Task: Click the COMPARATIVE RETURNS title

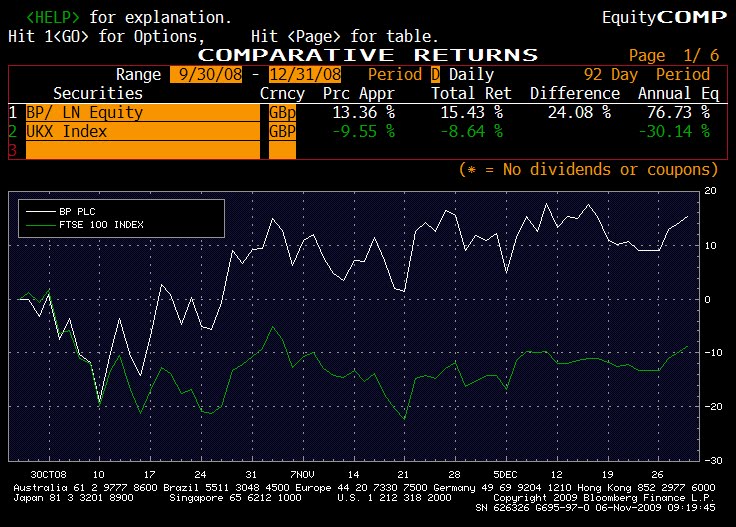Action: [368, 55]
